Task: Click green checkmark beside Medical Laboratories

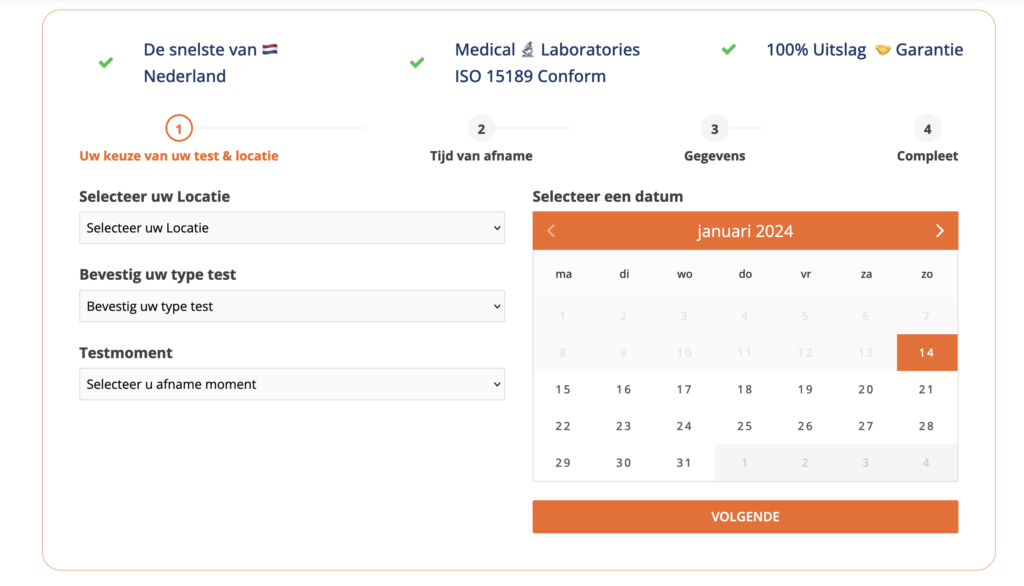Action: pos(417,62)
